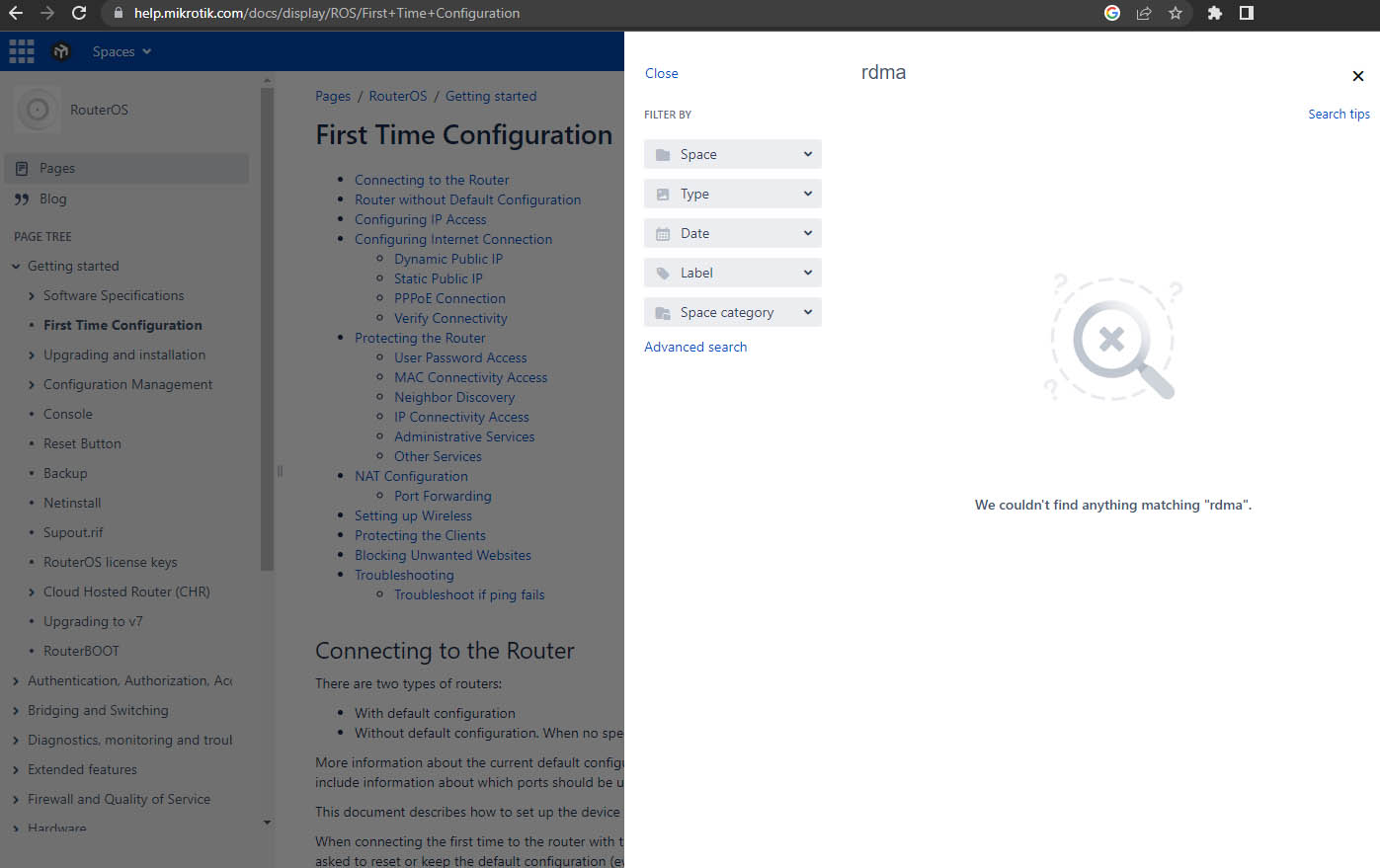Click the share page icon

[1144, 13]
